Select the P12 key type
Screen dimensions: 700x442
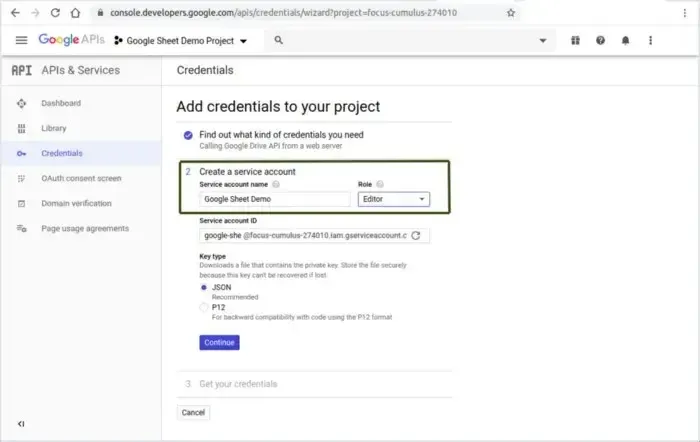click(x=204, y=307)
